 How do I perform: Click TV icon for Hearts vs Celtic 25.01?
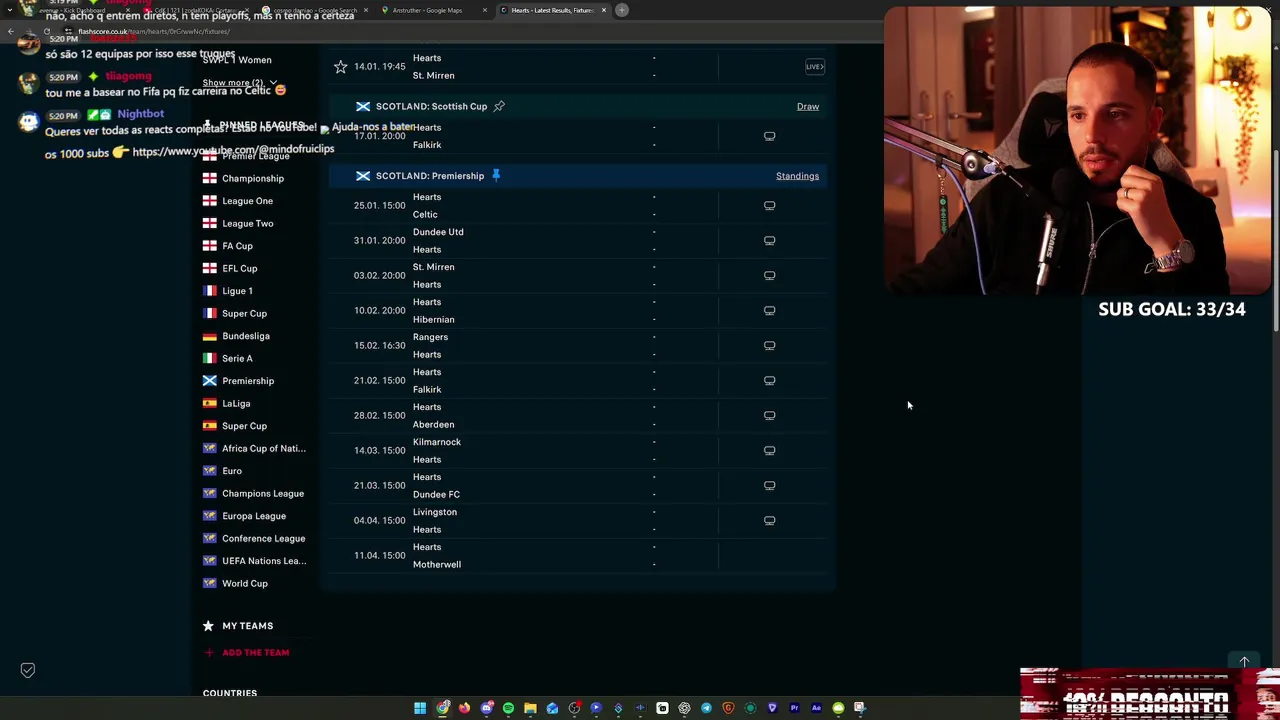click(x=769, y=206)
